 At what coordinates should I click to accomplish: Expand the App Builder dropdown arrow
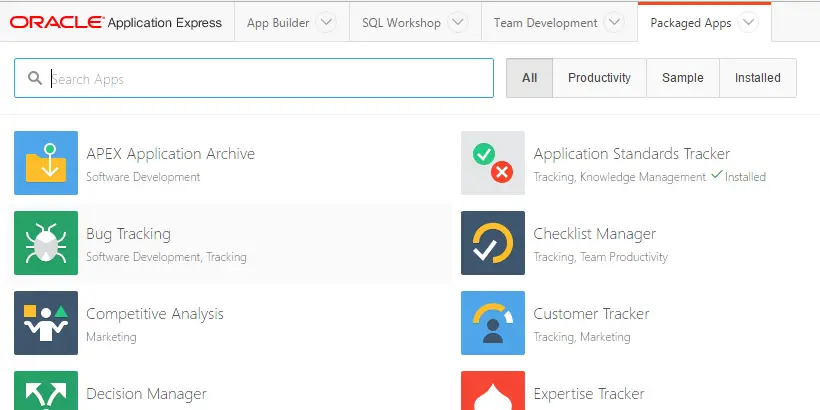click(x=326, y=22)
